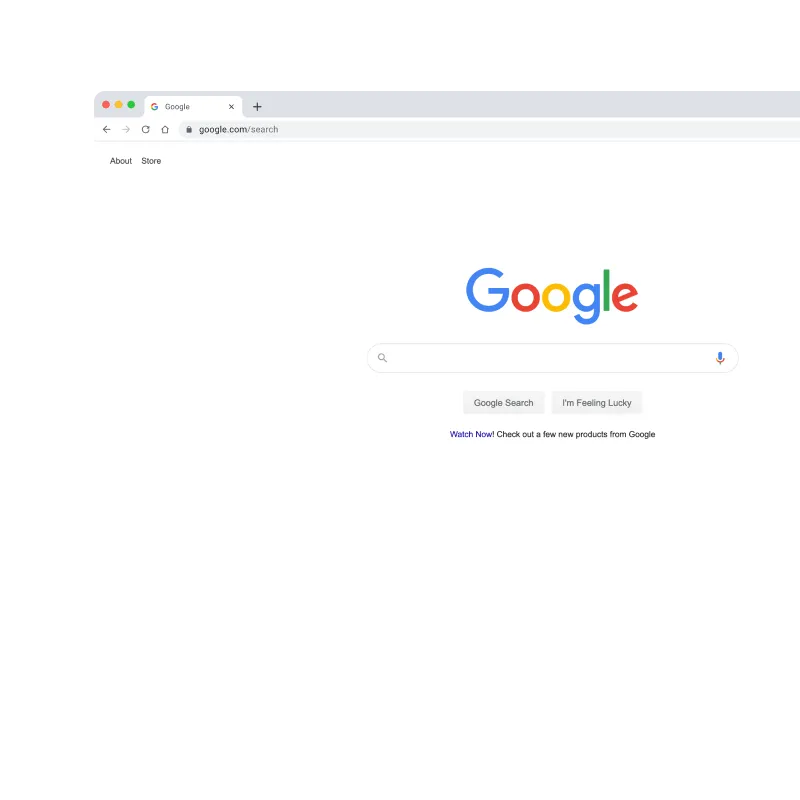Click the padlock icon in address bar
This screenshot has width=800, height=800.
pos(189,130)
